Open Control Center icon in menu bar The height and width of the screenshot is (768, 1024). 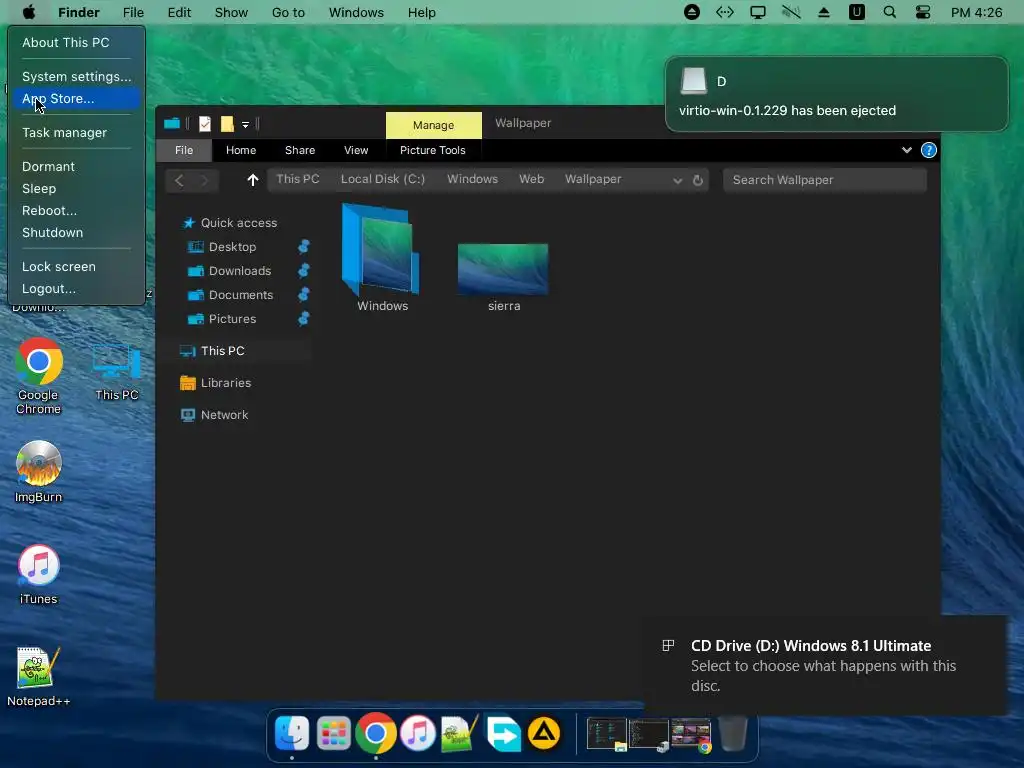coord(923,12)
